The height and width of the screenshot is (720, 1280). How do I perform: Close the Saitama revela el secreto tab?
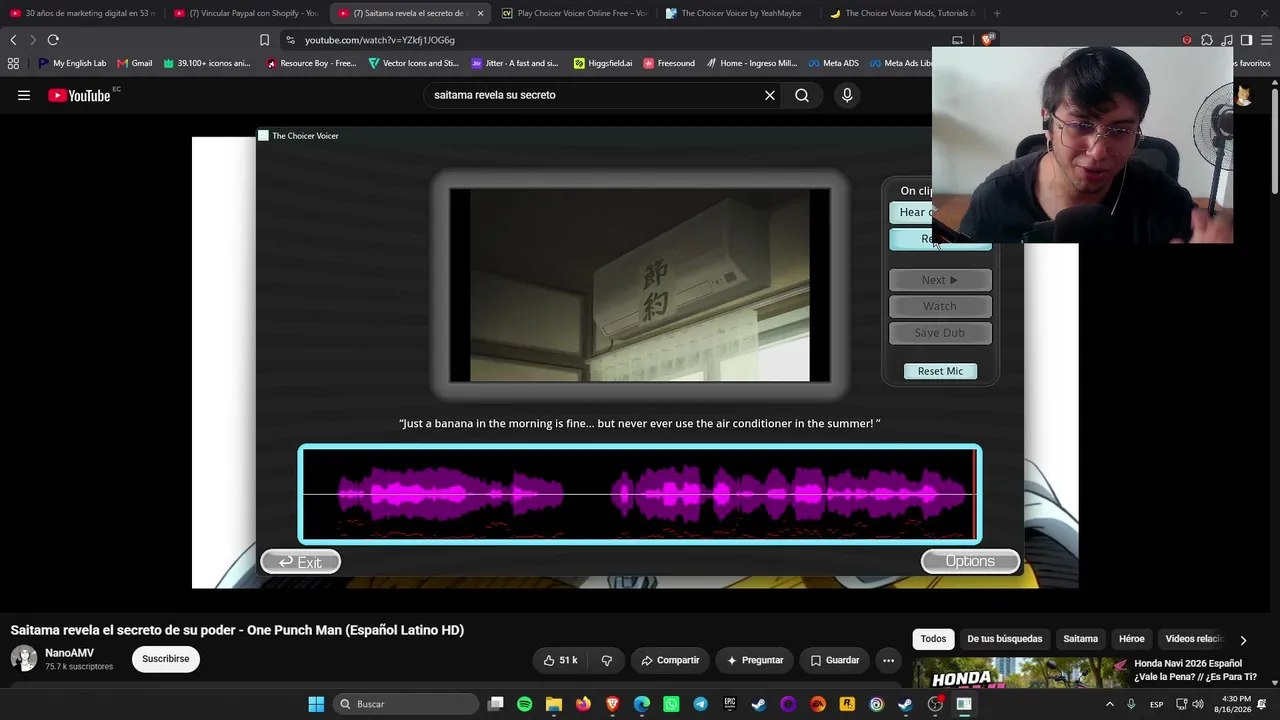(x=480, y=13)
